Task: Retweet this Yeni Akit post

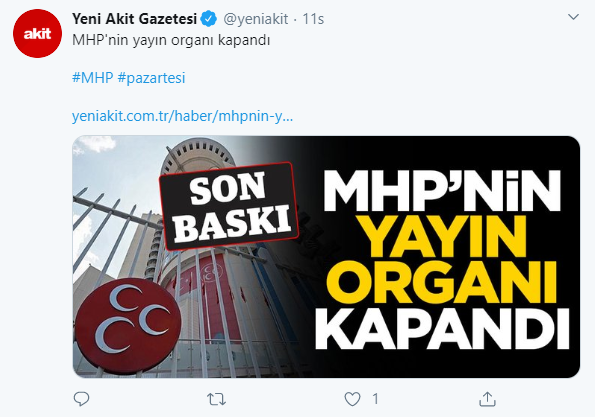Action: click(216, 399)
